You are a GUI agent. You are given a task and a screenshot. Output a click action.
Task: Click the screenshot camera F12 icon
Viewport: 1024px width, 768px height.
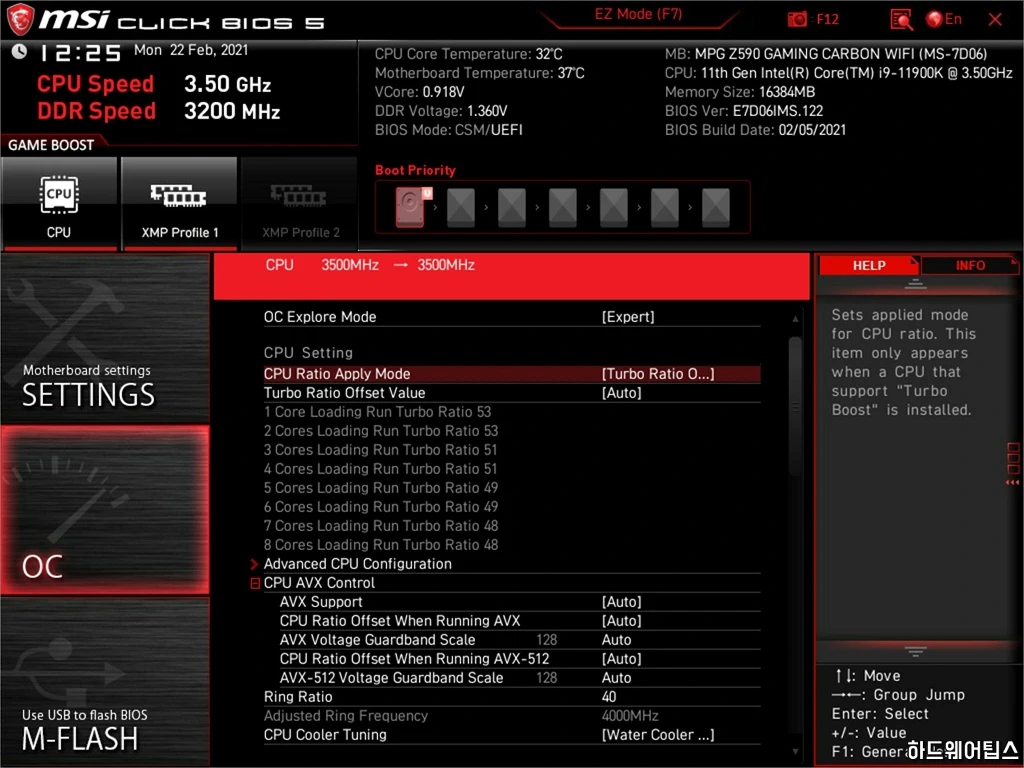(x=798, y=19)
